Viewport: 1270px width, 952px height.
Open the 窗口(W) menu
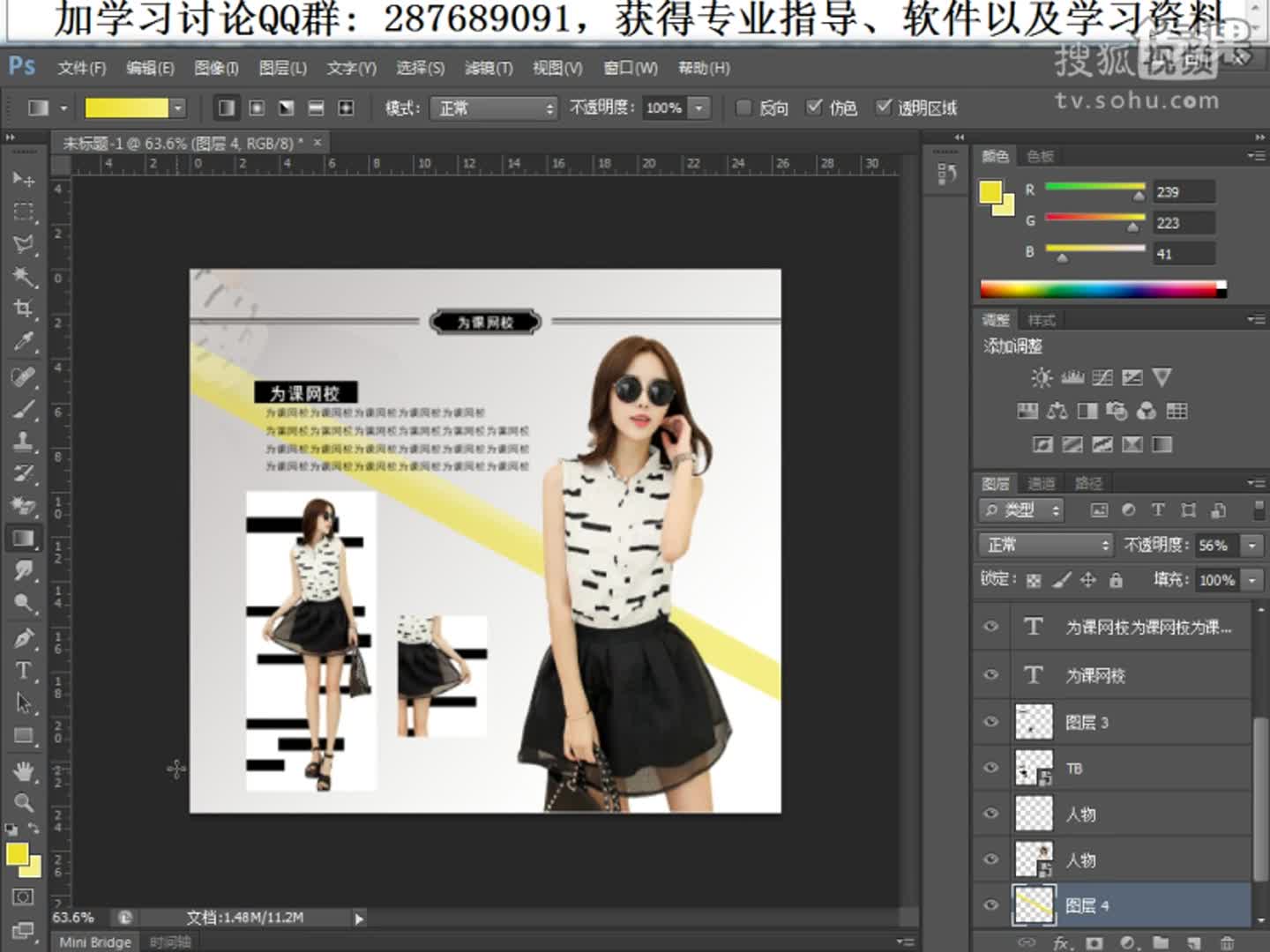[631, 68]
